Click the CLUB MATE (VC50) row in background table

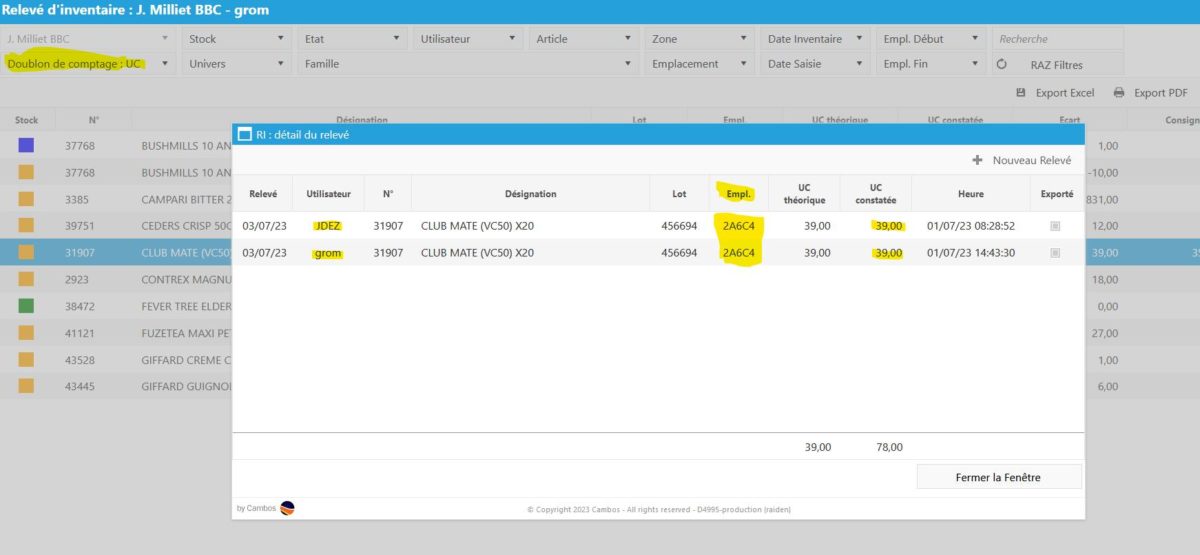coord(116,252)
